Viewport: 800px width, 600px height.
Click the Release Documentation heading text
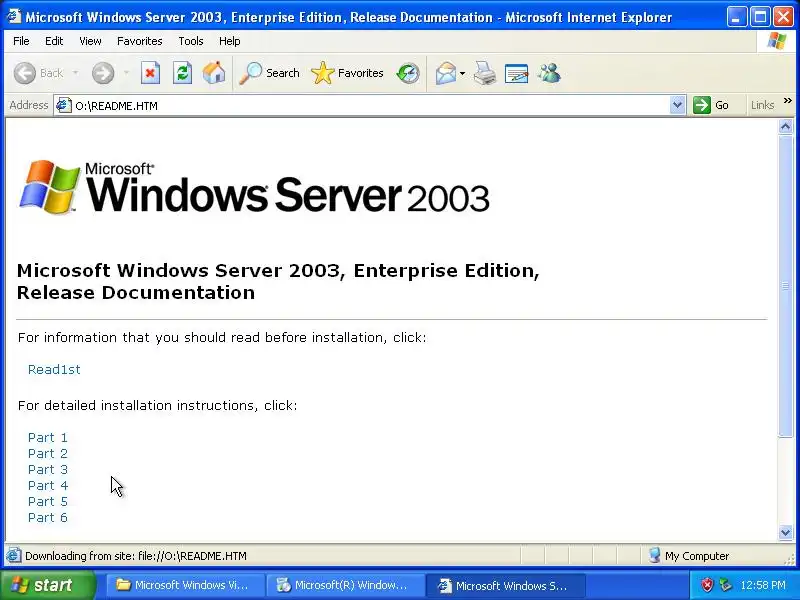point(136,293)
